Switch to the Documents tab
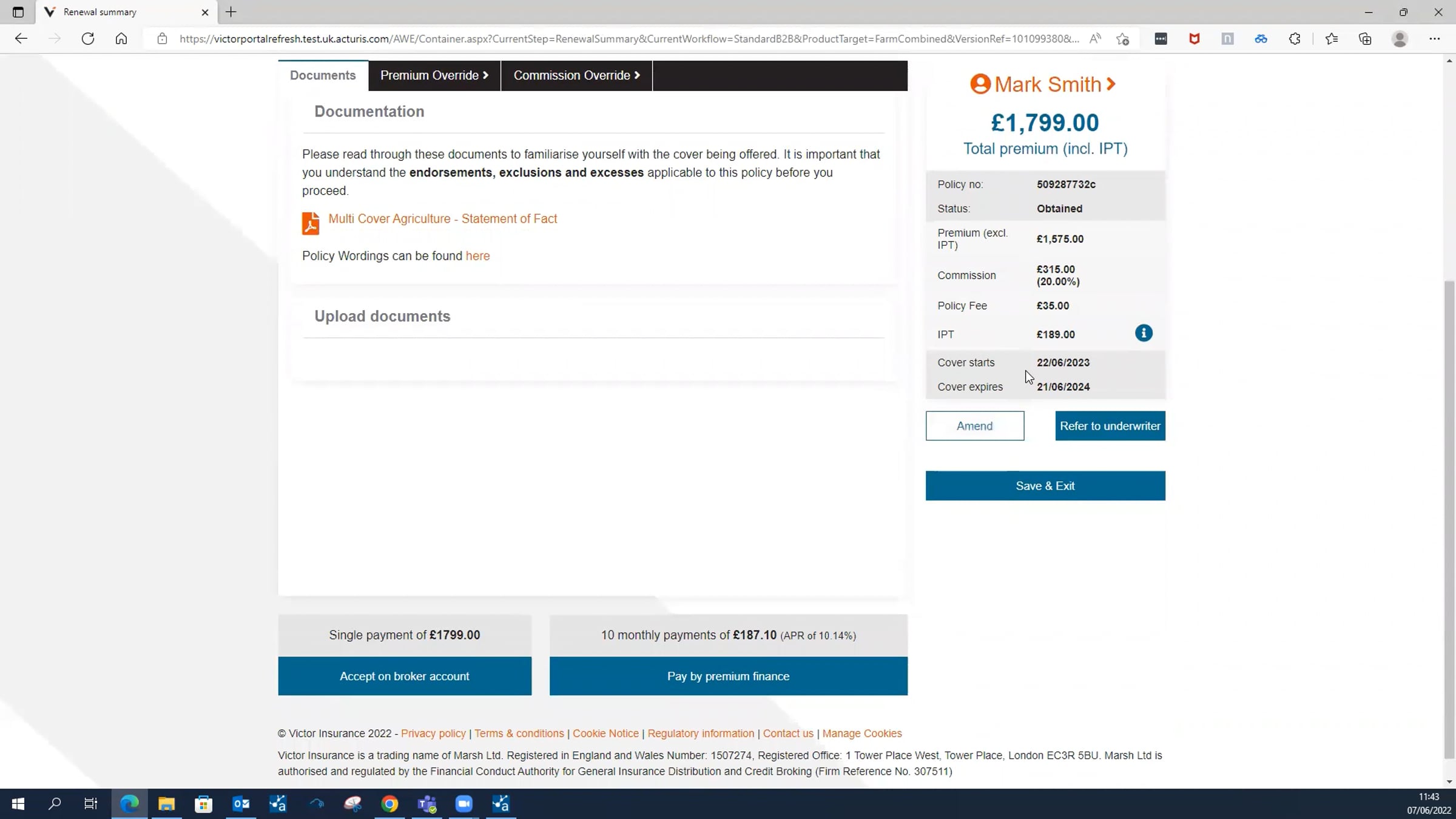The image size is (1456, 819). coord(323,75)
